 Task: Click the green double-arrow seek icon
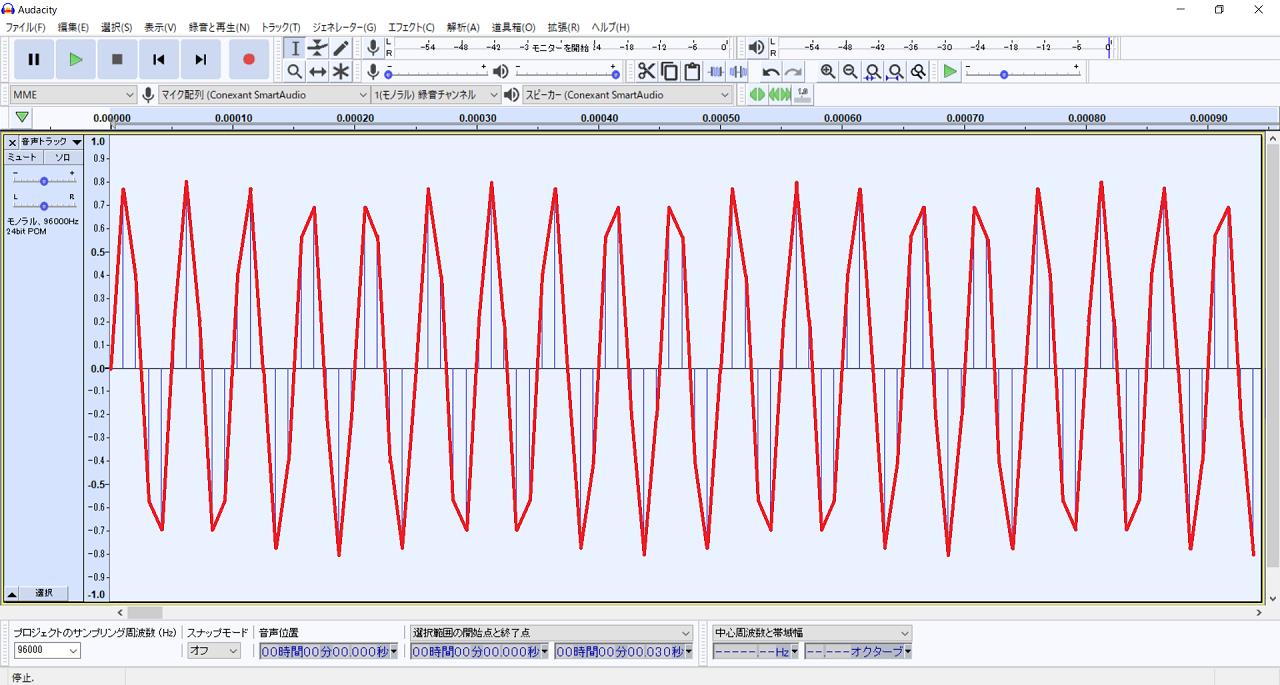779,94
